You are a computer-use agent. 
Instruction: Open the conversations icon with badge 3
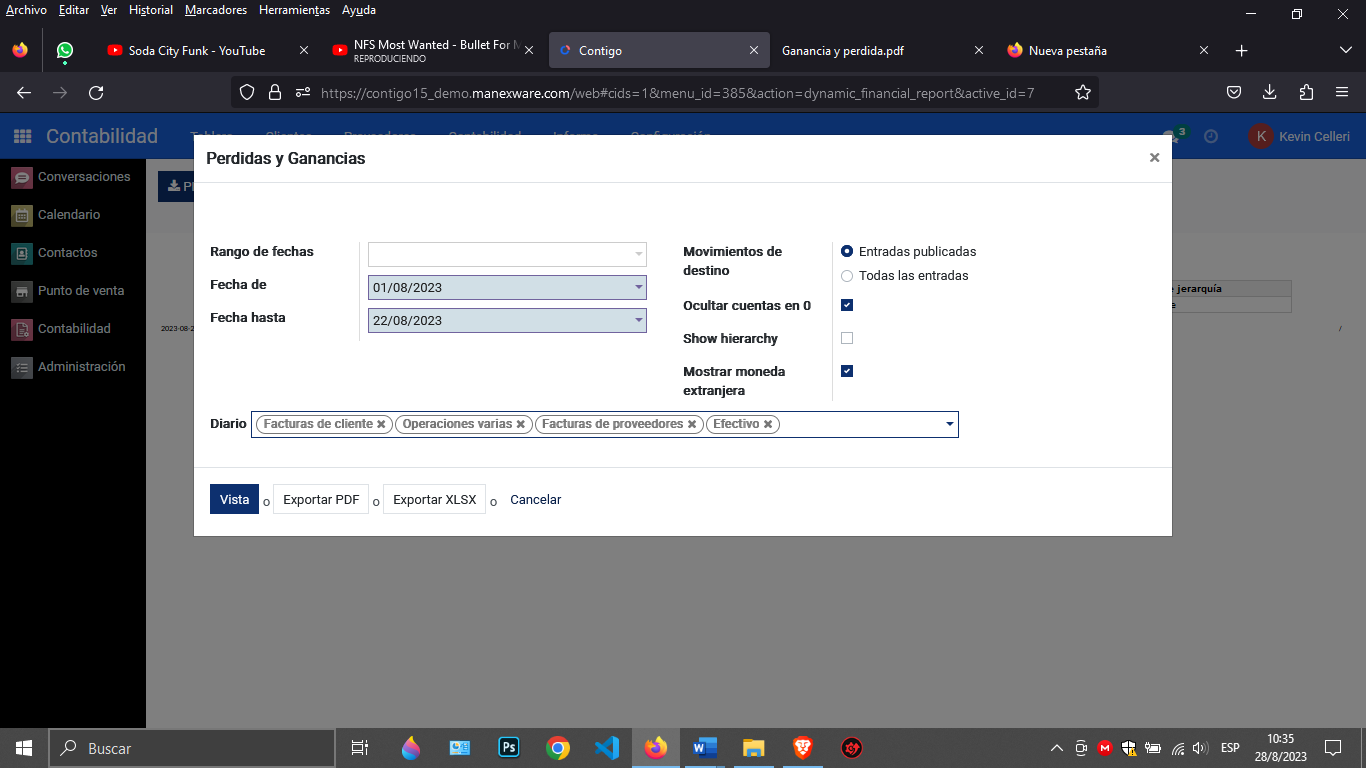pos(1172,135)
